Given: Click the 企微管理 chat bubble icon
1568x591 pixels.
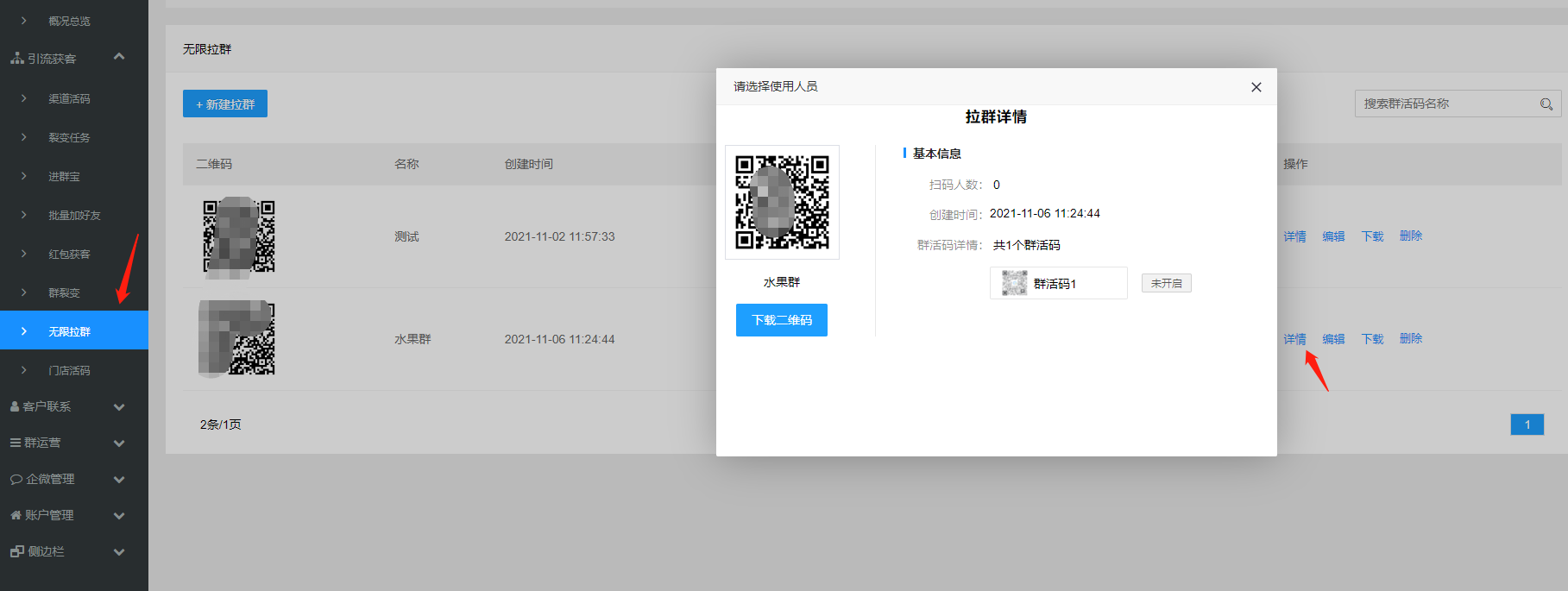Looking at the screenshot, I should point(16,479).
